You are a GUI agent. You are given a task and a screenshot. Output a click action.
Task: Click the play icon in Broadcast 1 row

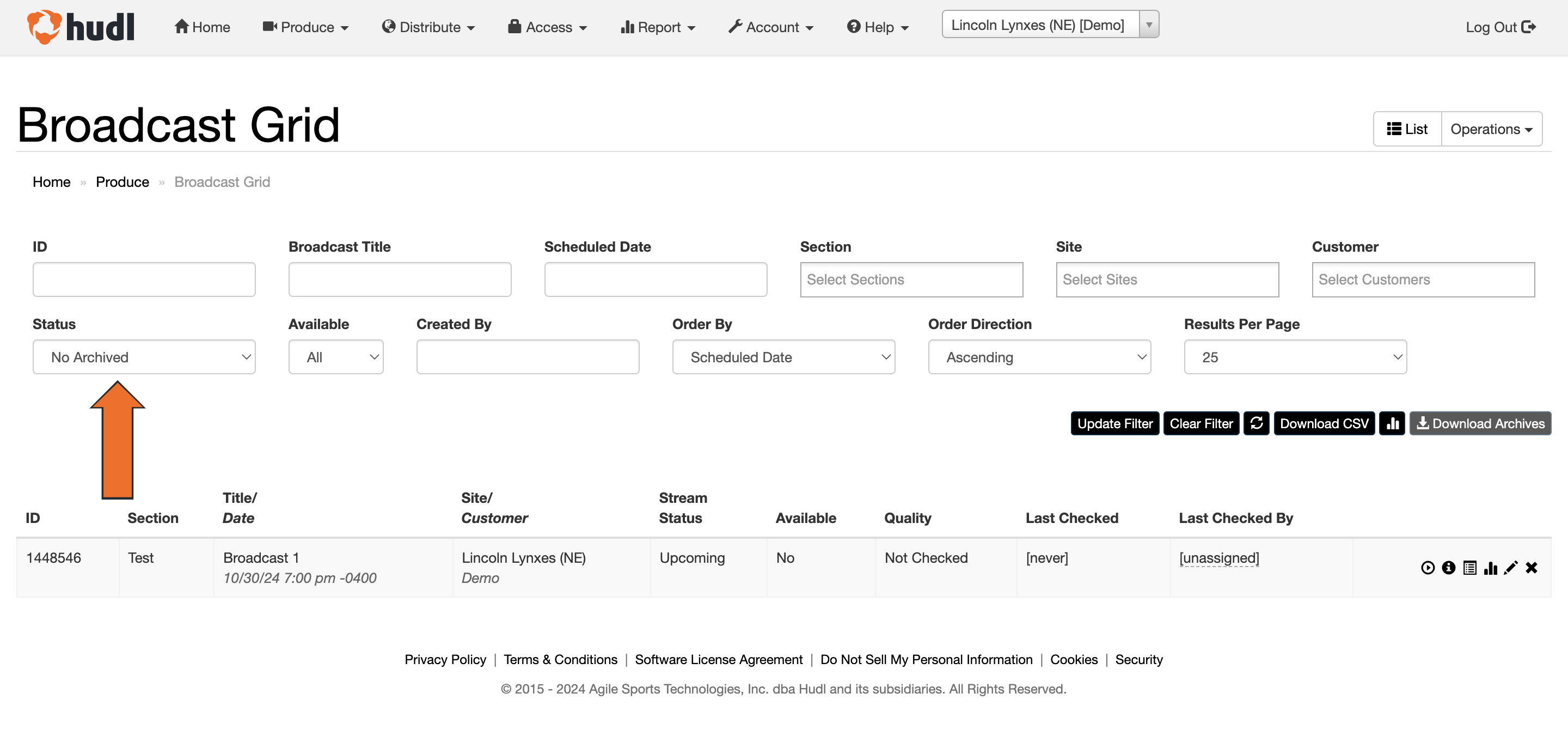(x=1428, y=568)
